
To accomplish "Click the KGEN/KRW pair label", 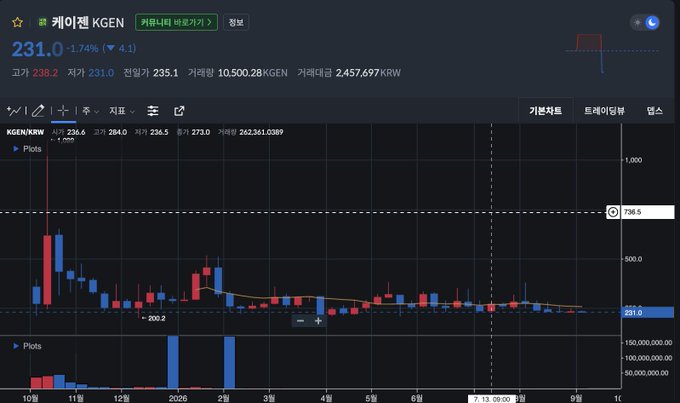I will point(25,132).
